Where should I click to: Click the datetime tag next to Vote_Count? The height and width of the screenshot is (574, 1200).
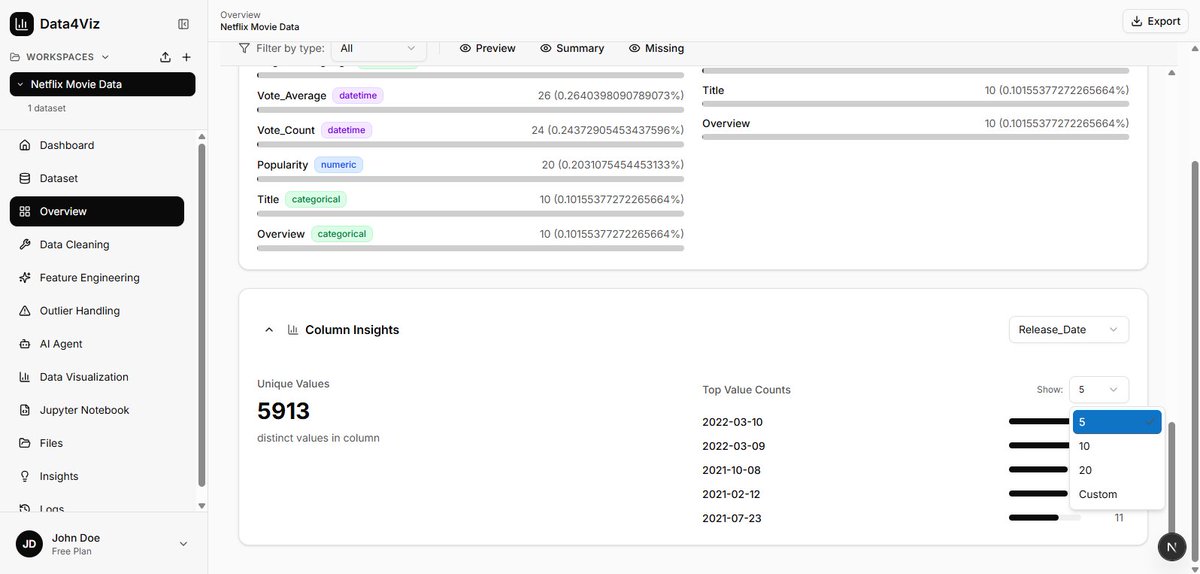(347, 130)
